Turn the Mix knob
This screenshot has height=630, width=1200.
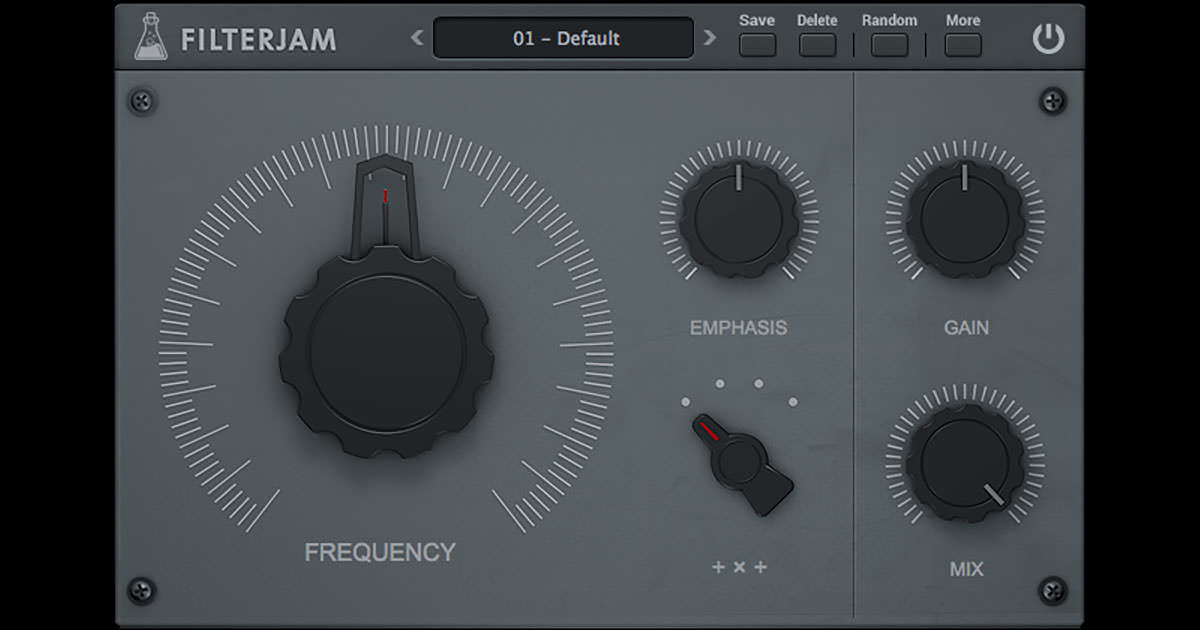tap(963, 460)
